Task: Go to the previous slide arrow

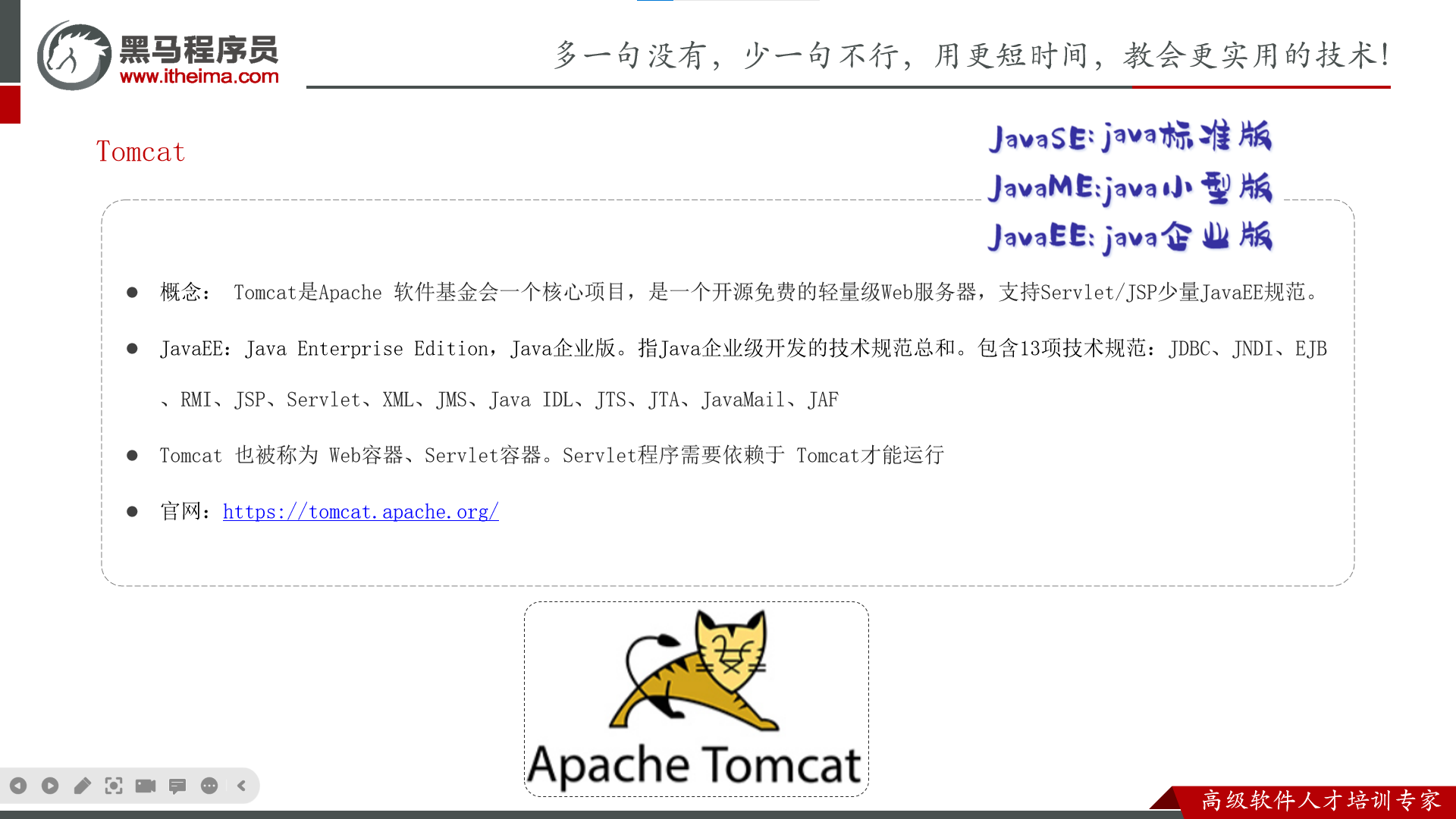Action: tap(18, 786)
